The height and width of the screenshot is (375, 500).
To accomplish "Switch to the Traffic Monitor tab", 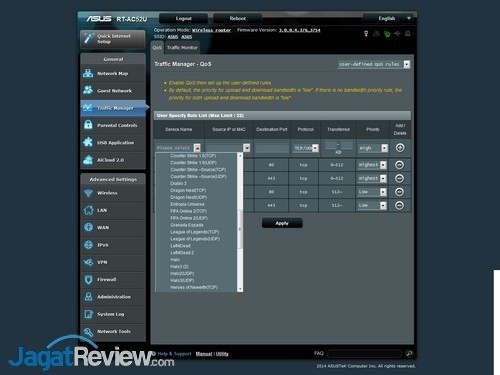I will [x=182, y=48].
